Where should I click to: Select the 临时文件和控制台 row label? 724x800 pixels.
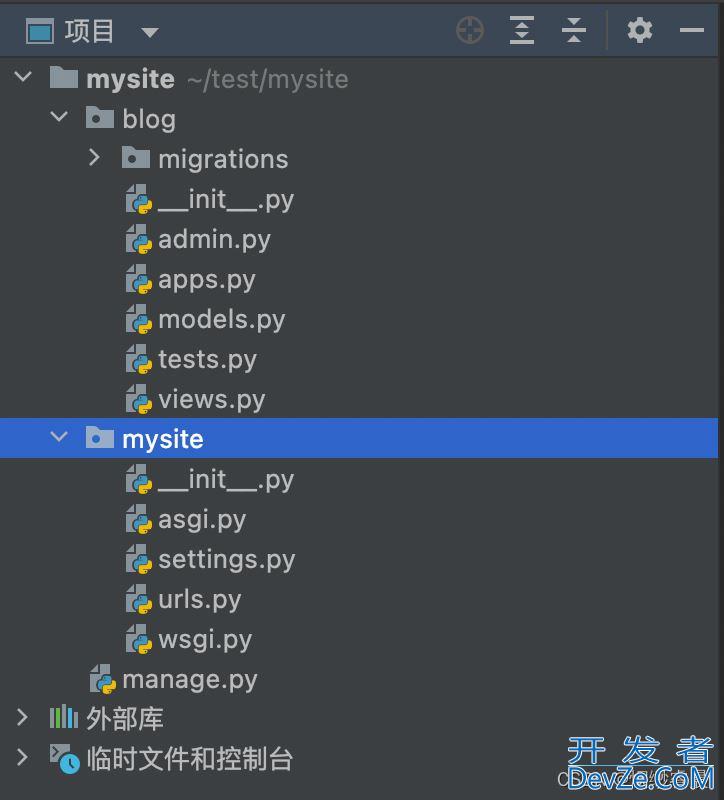pyautogui.click(x=189, y=759)
